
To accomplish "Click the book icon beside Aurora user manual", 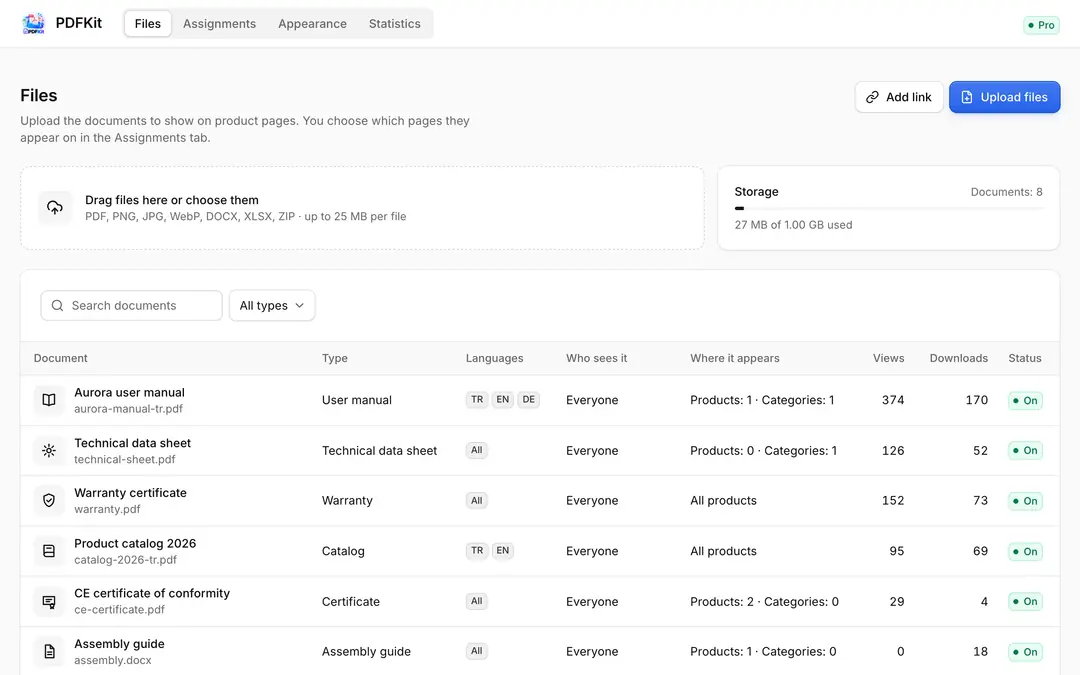I will [49, 400].
